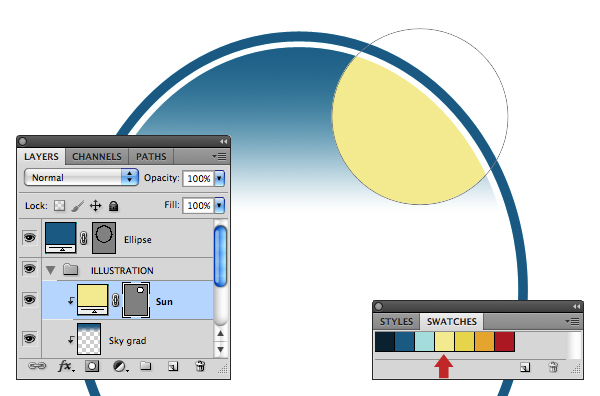Create a new layer in Layers panel
The width and height of the screenshot is (600, 396).
[173, 367]
